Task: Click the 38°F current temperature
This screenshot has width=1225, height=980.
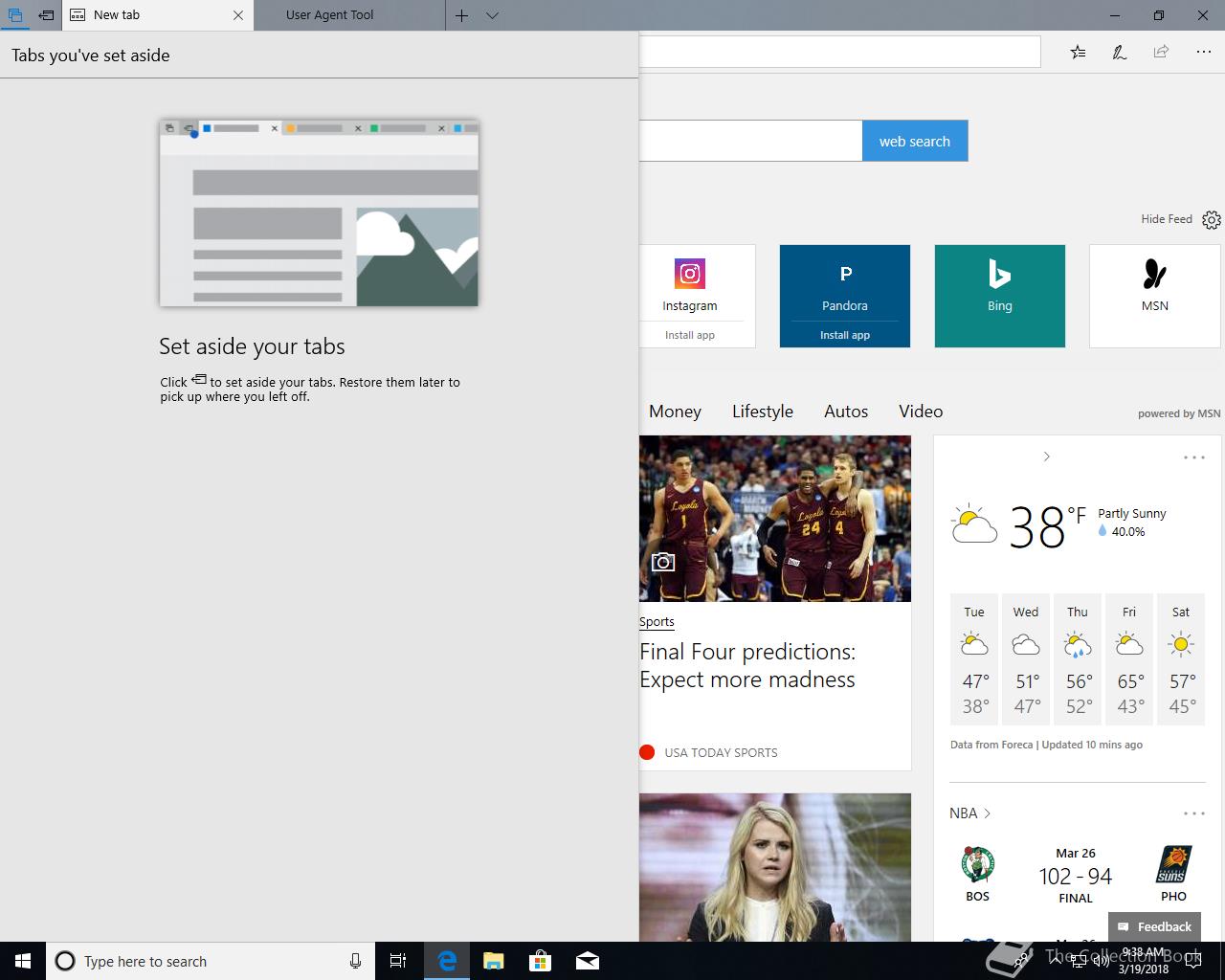Action: click(1048, 526)
